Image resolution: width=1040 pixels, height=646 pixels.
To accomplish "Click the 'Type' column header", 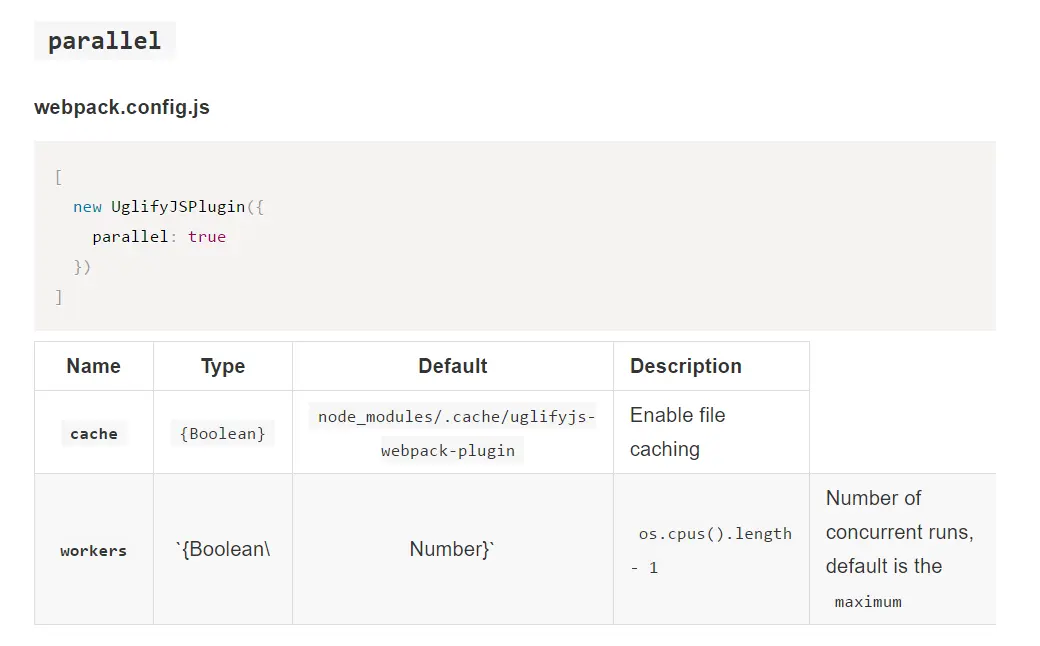I will coord(223,366).
